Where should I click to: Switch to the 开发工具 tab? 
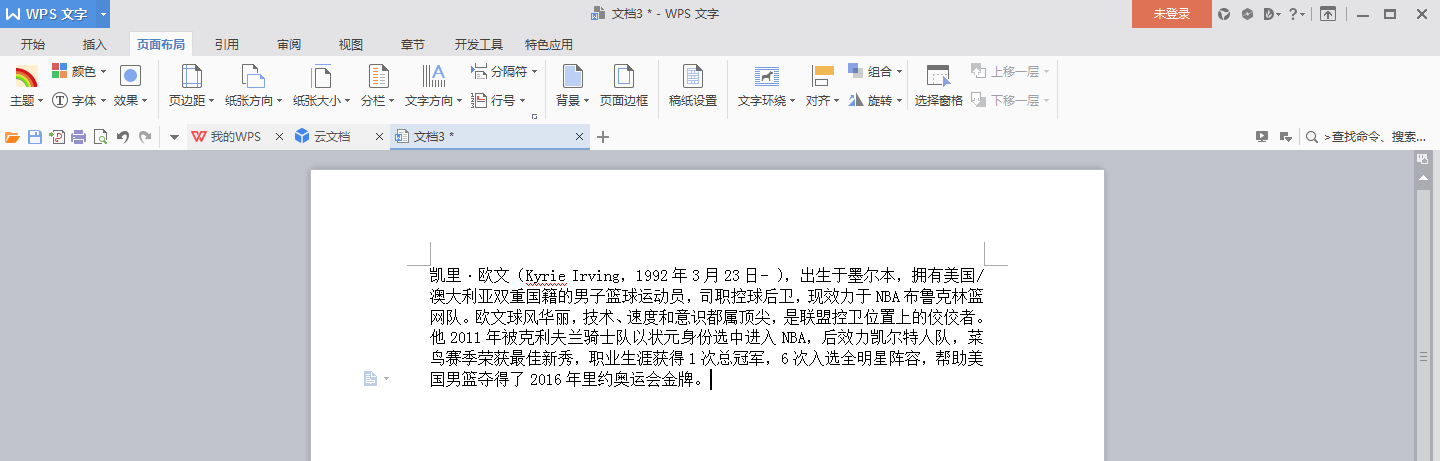pyautogui.click(x=479, y=44)
